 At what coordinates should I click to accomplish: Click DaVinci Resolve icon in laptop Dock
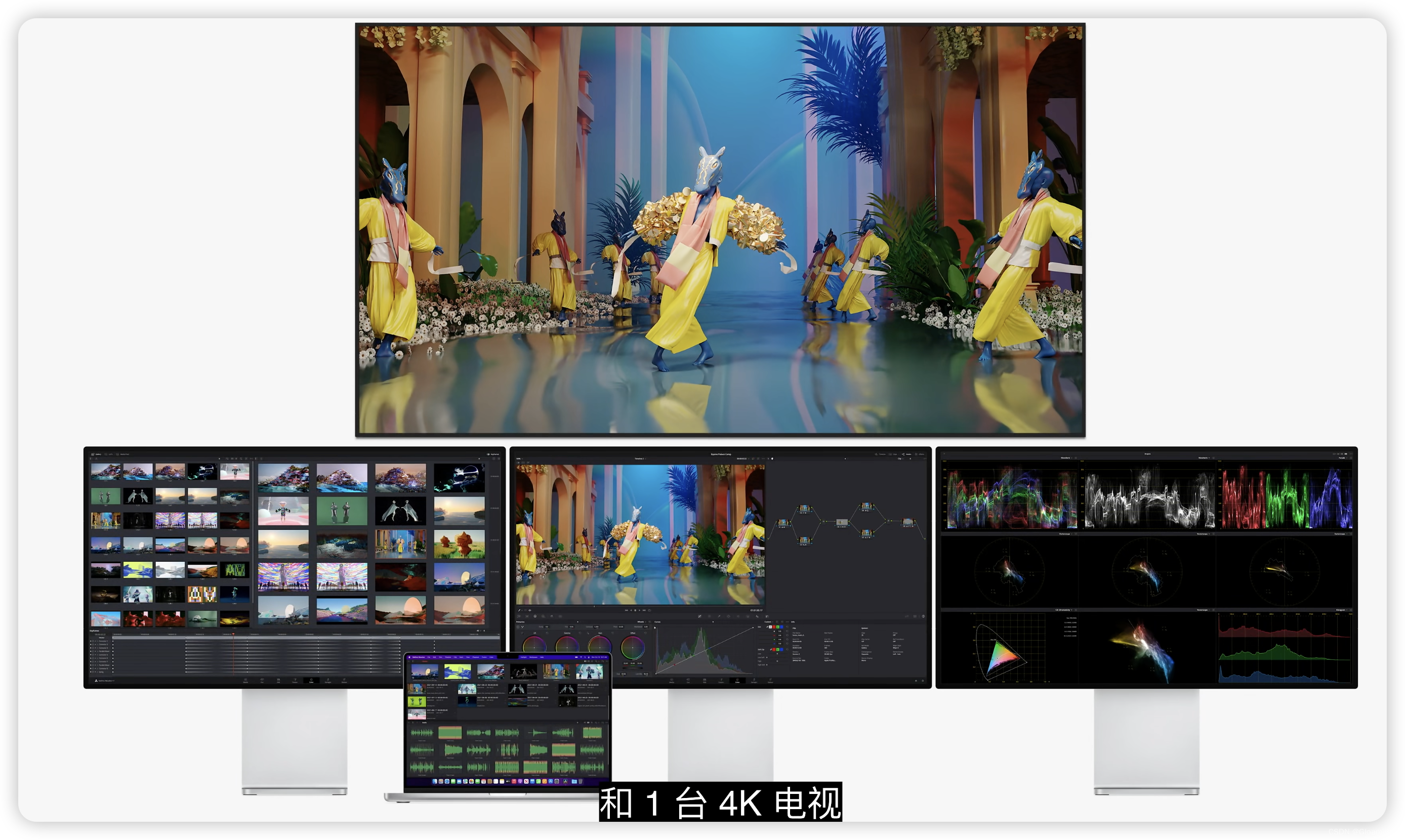click(565, 782)
